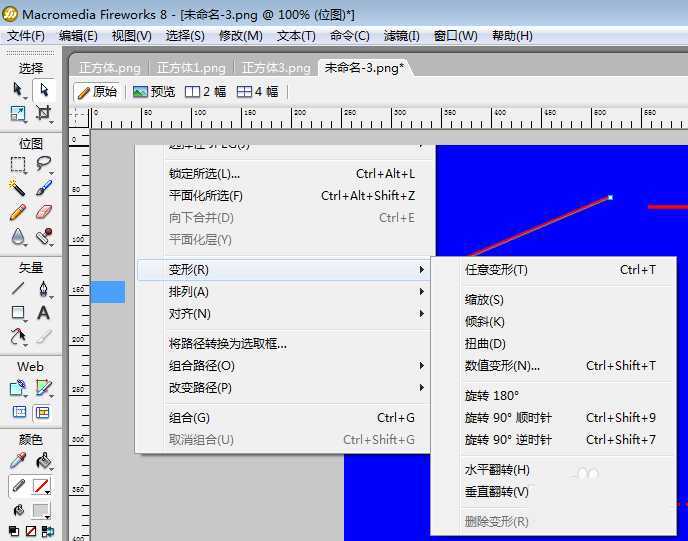This screenshot has height=541, width=688.
Task: Switch to the 正方体3.png tab
Action: tap(276, 68)
